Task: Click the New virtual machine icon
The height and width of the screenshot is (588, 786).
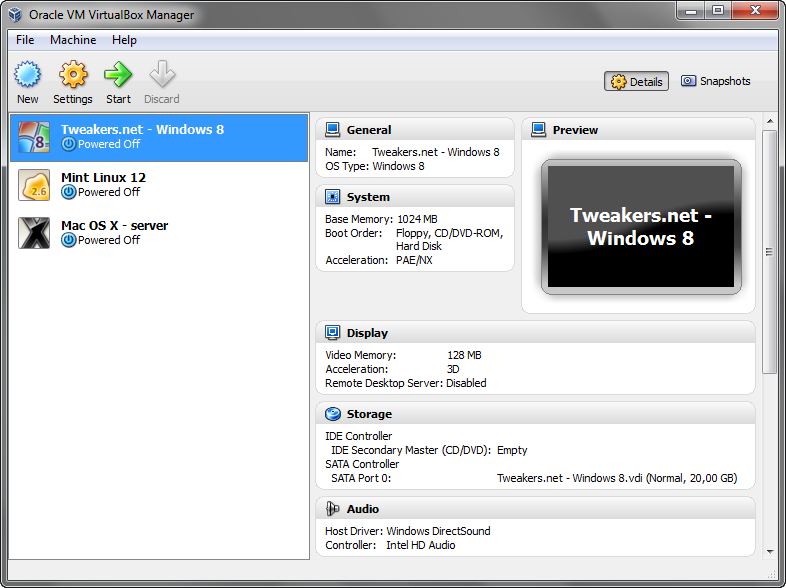Action: [x=27, y=74]
